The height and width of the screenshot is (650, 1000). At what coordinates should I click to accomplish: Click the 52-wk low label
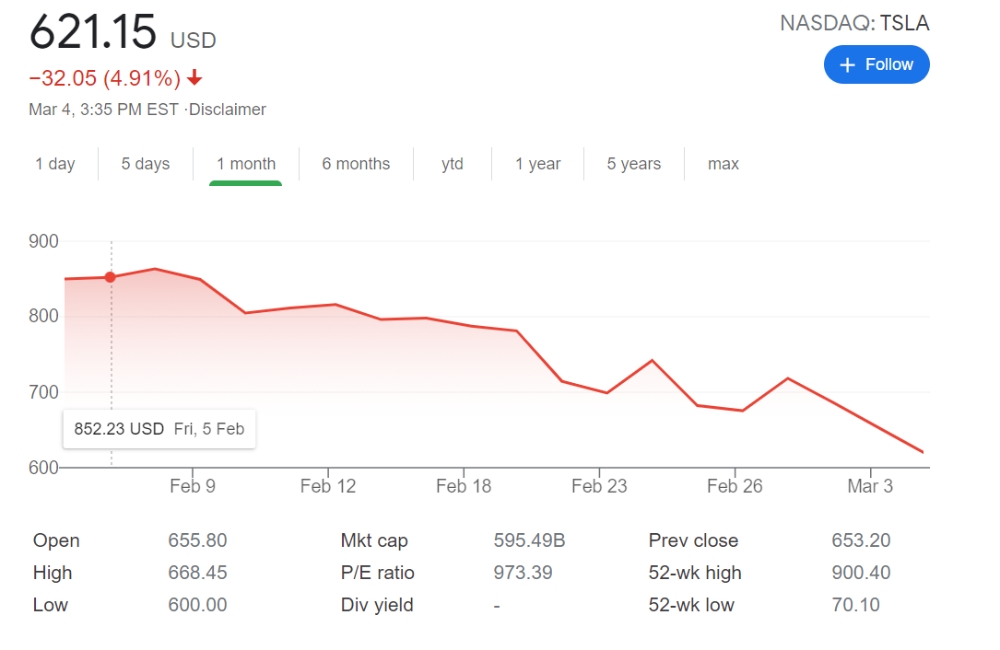(x=691, y=605)
